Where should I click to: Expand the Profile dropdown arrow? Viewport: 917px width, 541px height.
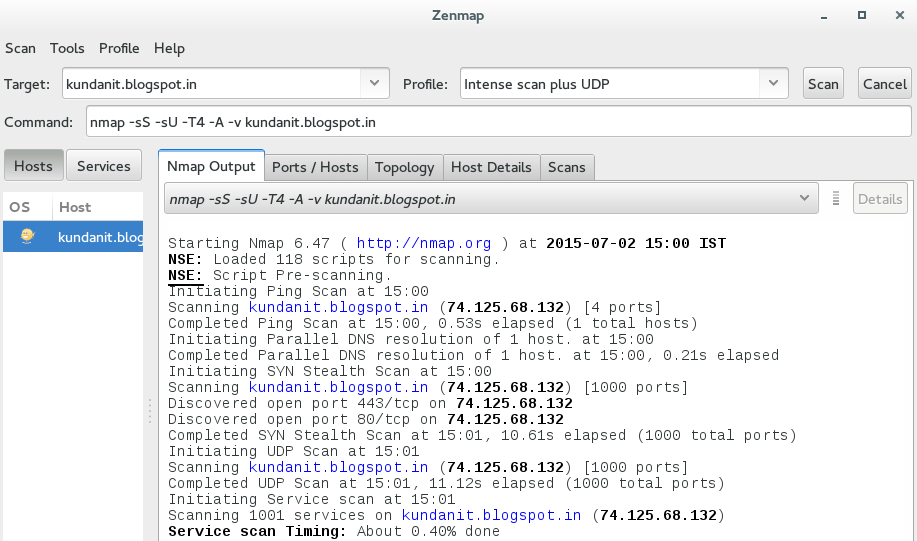(x=774, y=84)
